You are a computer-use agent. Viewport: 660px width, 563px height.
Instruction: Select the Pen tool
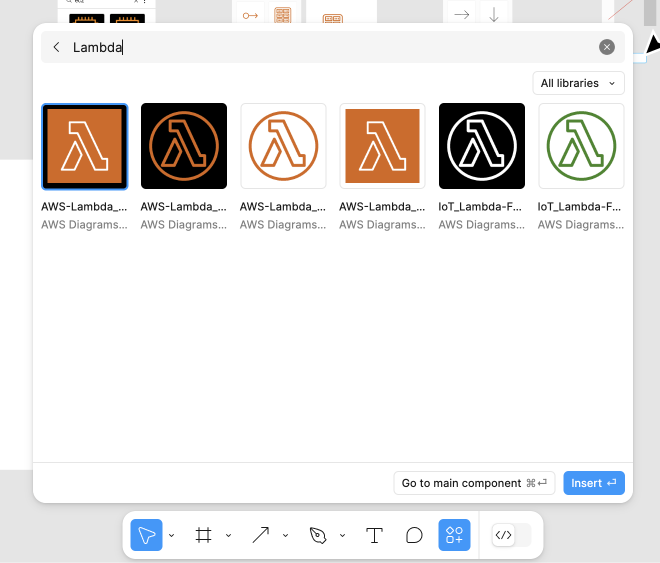(x=318, y=535)
